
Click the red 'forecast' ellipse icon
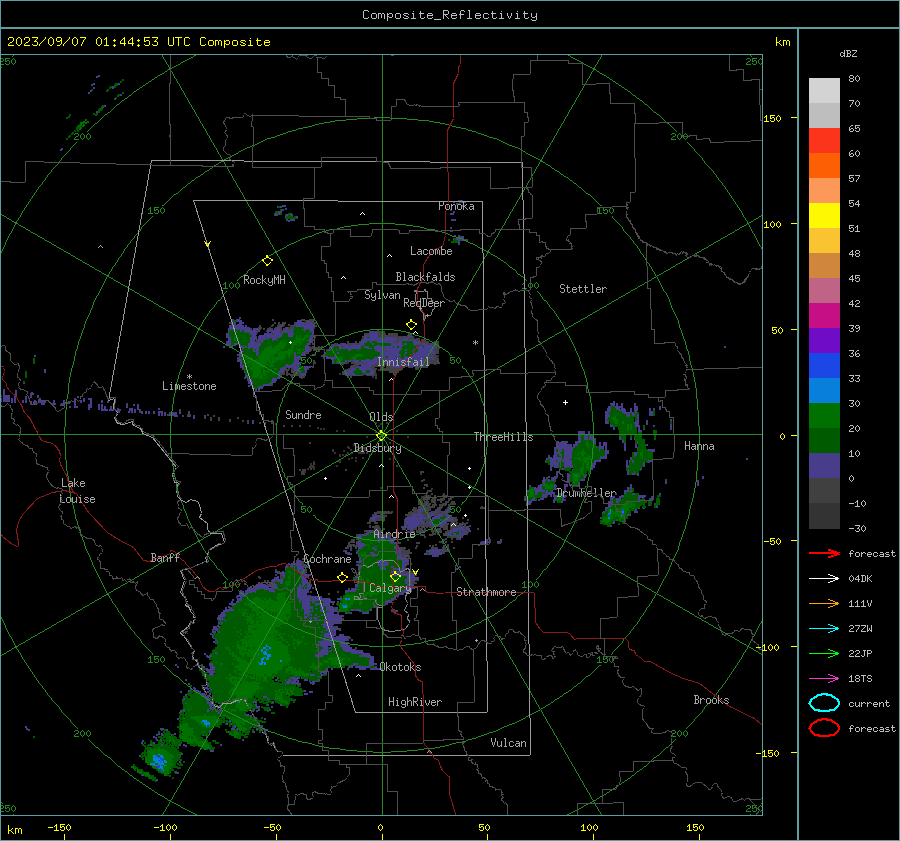pyautogui.click(x=824, y=728)
